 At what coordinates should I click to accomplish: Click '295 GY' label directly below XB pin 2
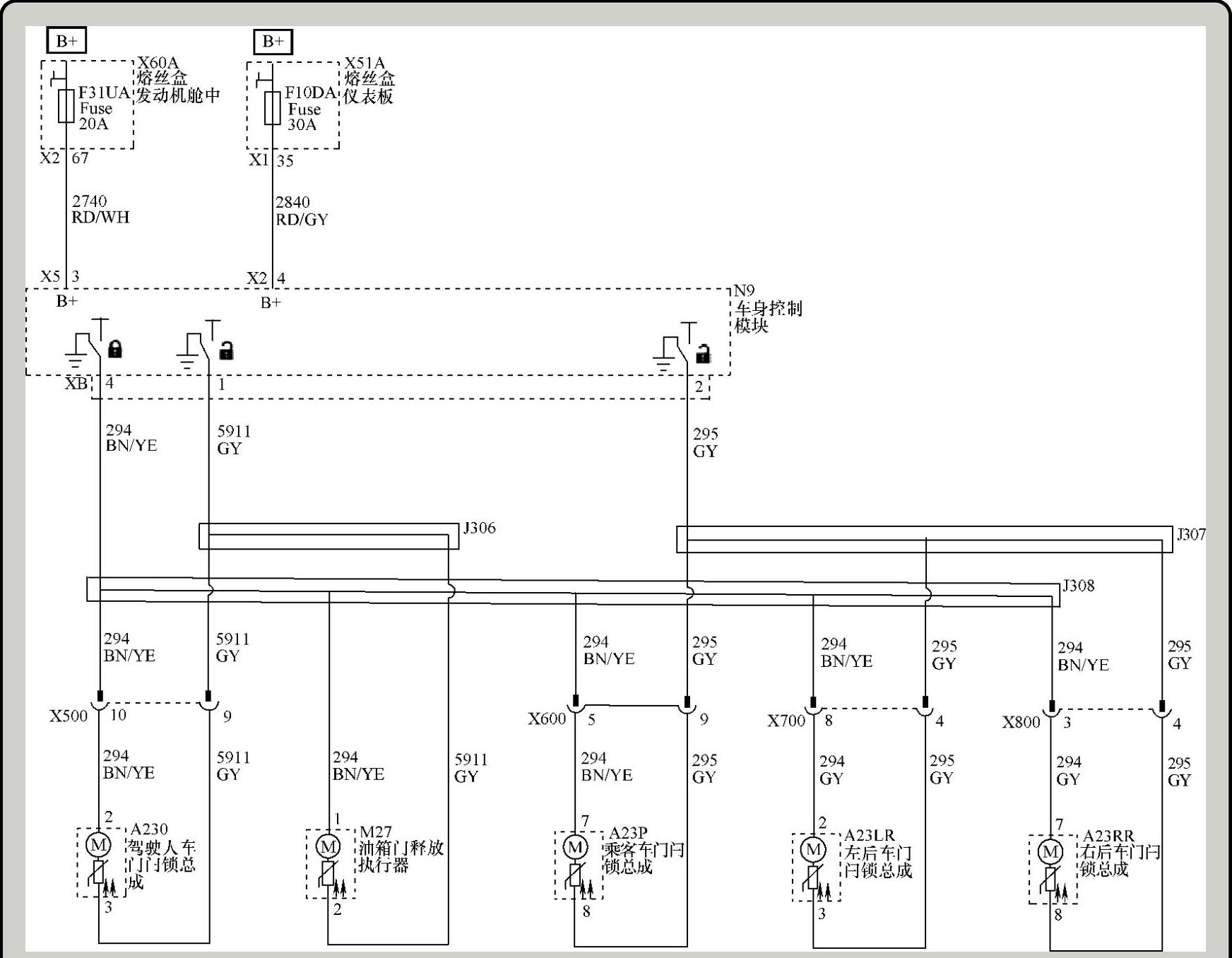point(705,442)
